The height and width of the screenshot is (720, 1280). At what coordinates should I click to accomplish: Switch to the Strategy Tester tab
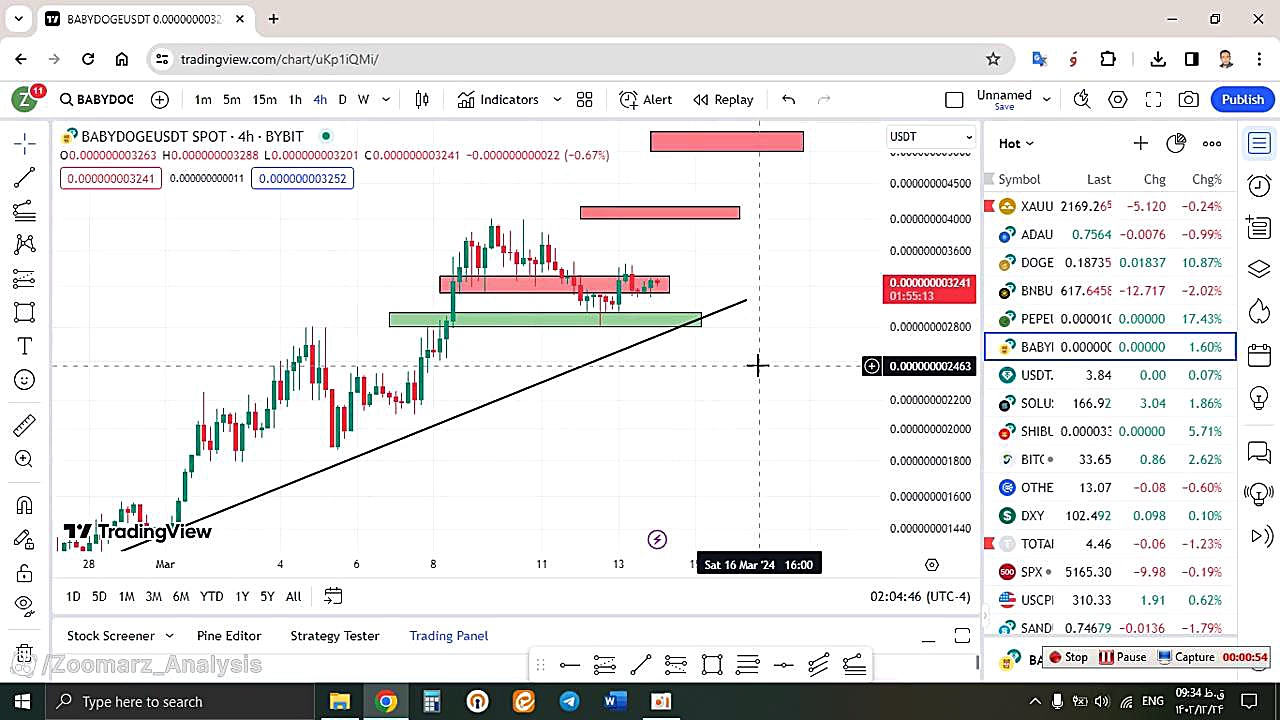(x=335, y=636)
